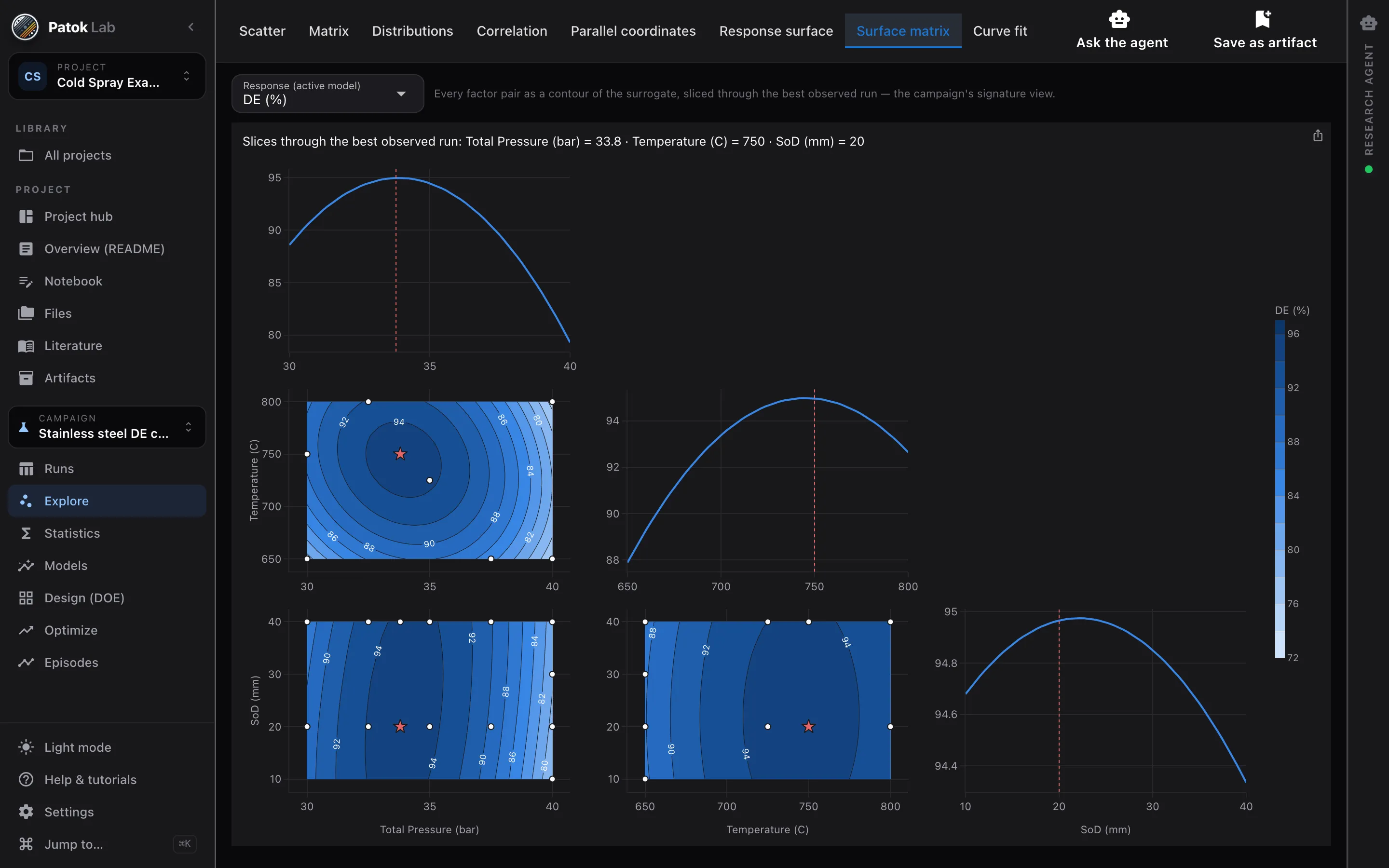Screen dimensions: 1389x868
Task: Switch to the Parallel coordinates tab
Action: (x=633, y=31)
